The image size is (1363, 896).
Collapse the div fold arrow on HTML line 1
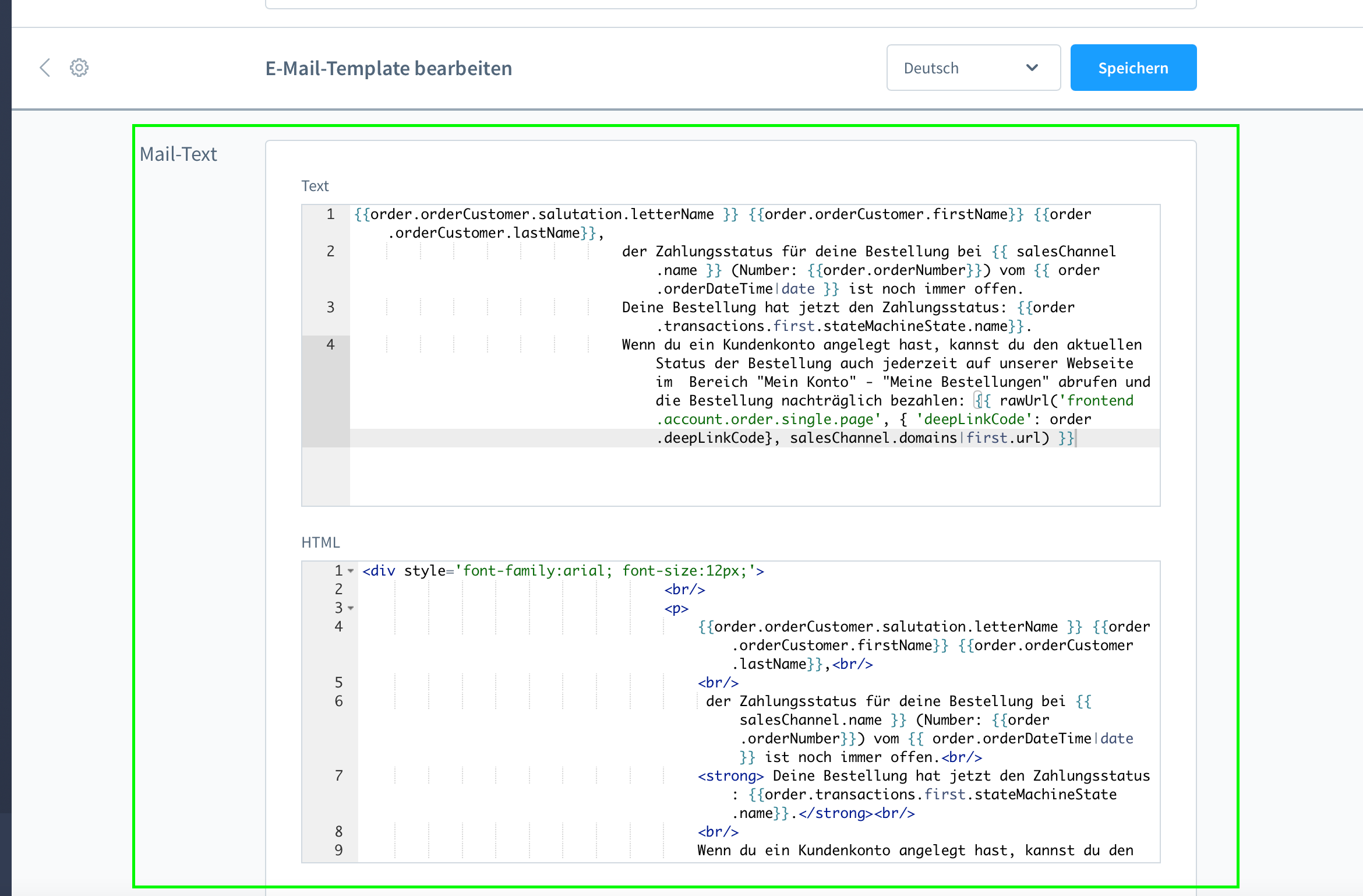351,571
